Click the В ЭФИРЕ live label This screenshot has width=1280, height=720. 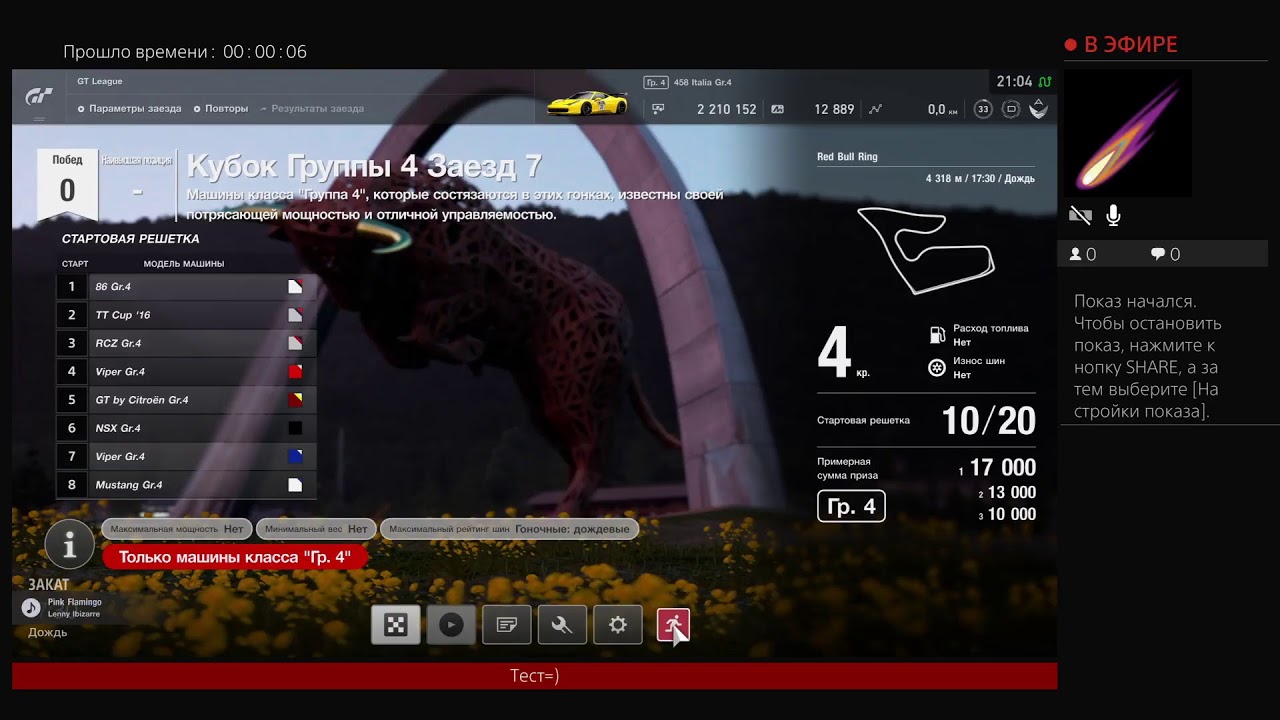click(x=1131, y=45)
